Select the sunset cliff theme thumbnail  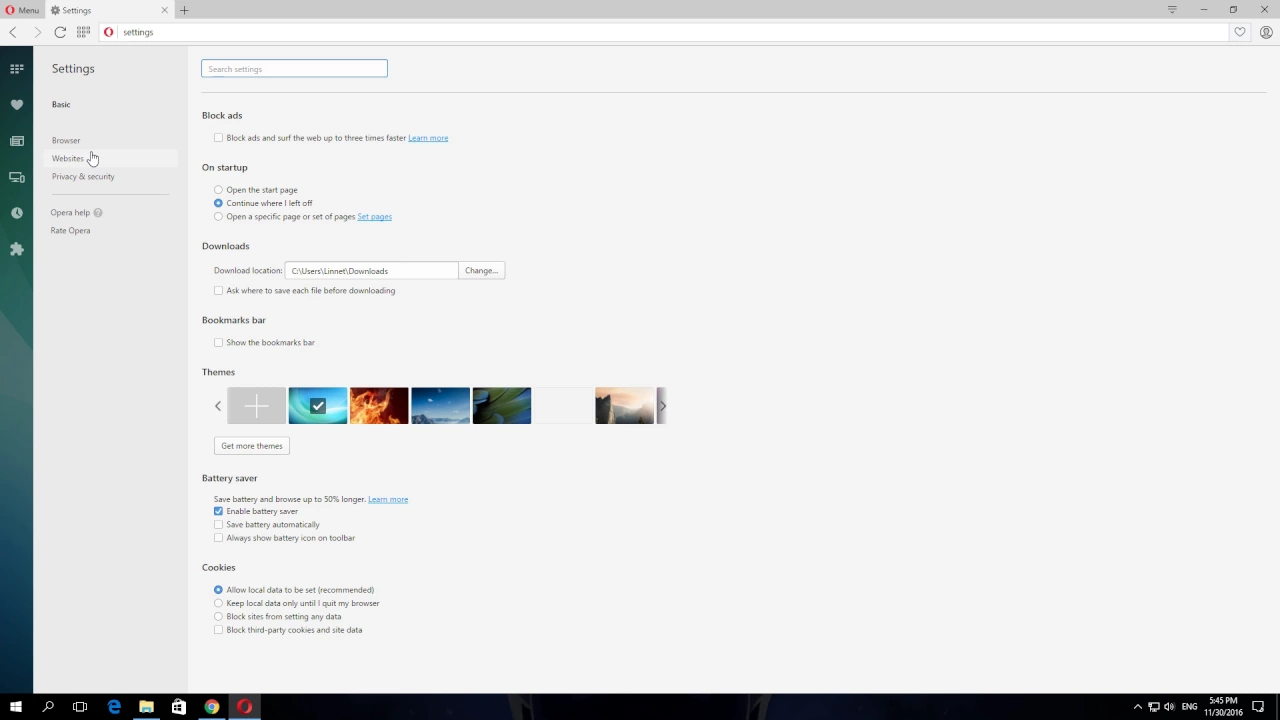pyautogui.click(x=624, y=406)
